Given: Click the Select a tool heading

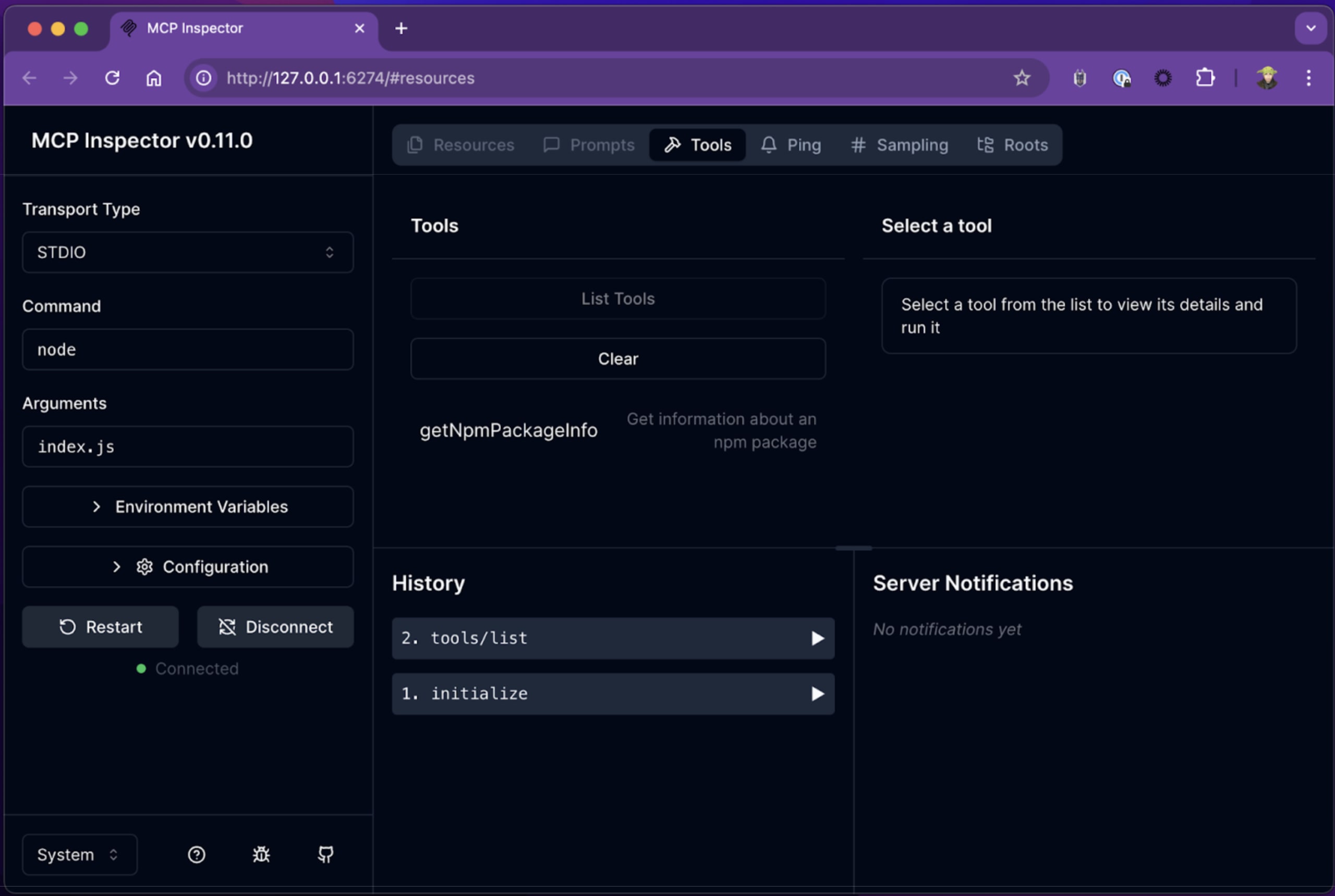Looking at the screenshot, I should [937, 226].
